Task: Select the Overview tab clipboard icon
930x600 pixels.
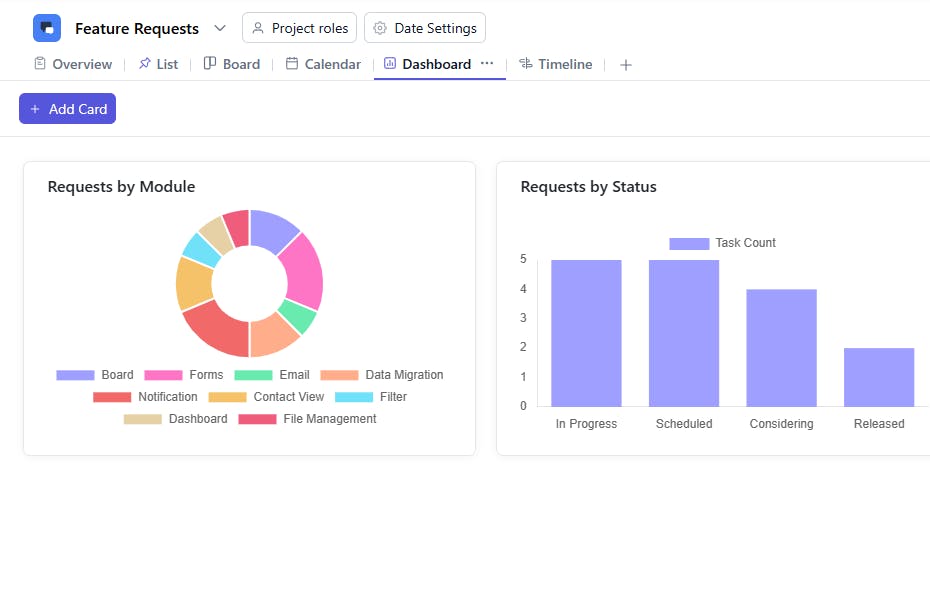Action: click(38, 63)
